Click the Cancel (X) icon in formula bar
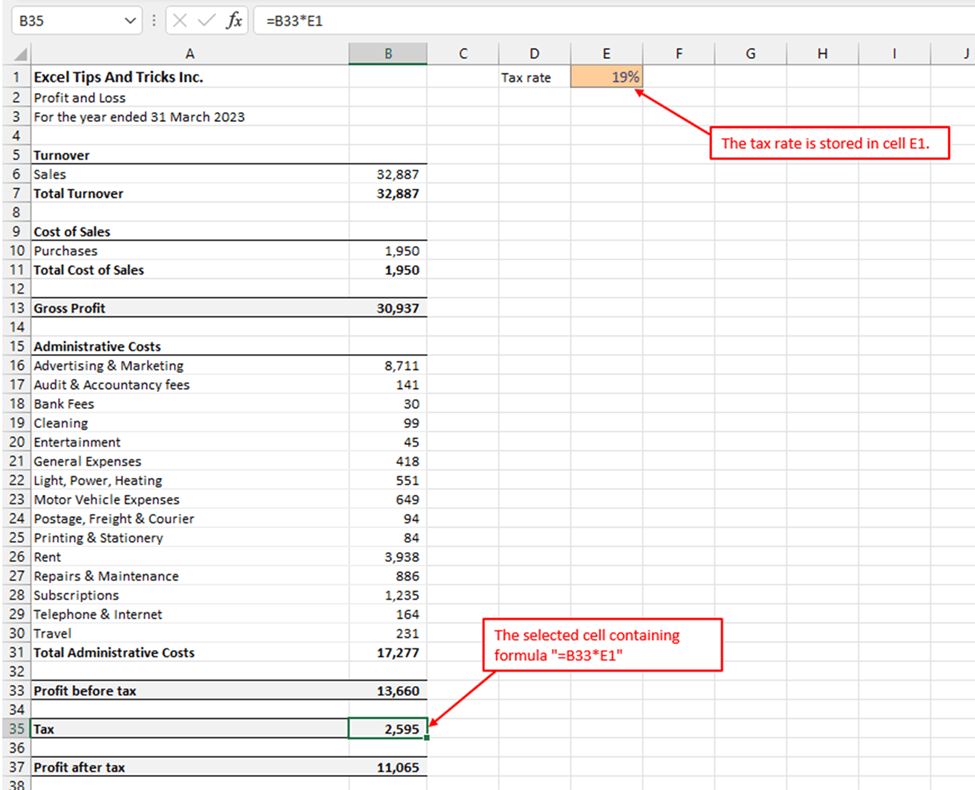The image size is (975, 790). point(181,20)
